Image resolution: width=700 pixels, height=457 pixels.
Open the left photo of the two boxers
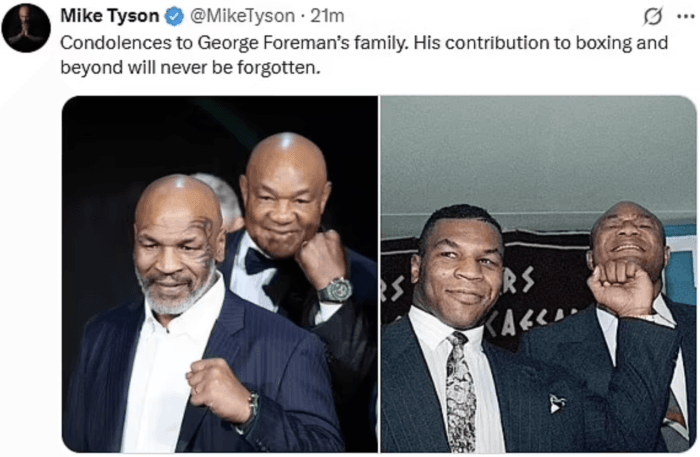pyautogui.click(x=220, y=274)
